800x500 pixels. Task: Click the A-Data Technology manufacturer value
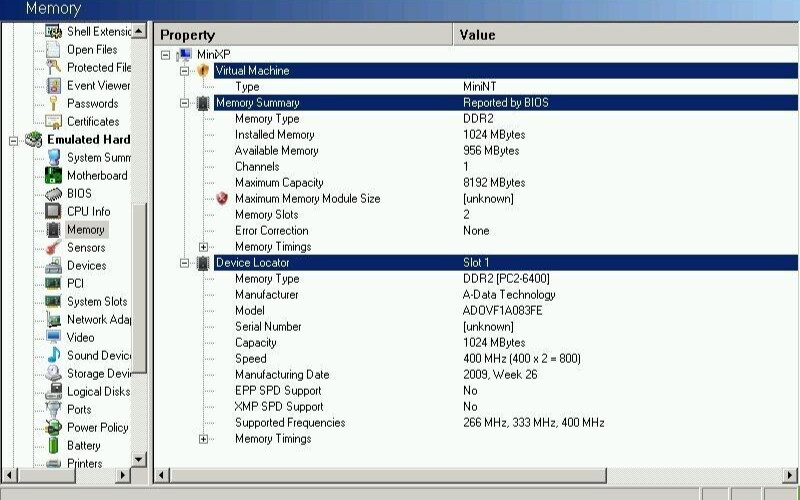pyautogui.click(x=509, y=295)
